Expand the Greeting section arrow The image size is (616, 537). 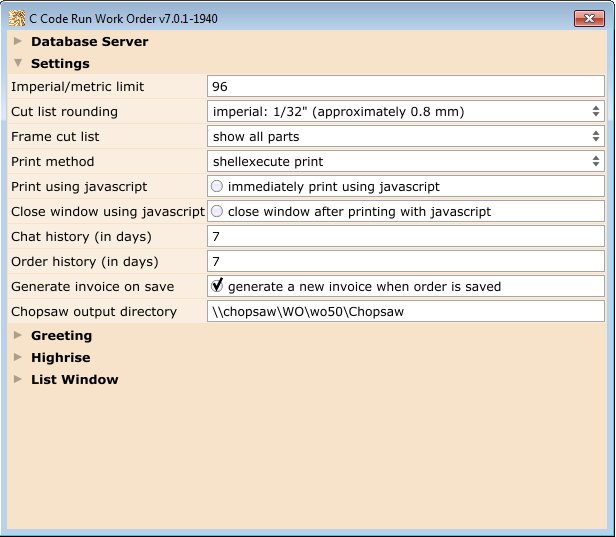tap(18, 336)
